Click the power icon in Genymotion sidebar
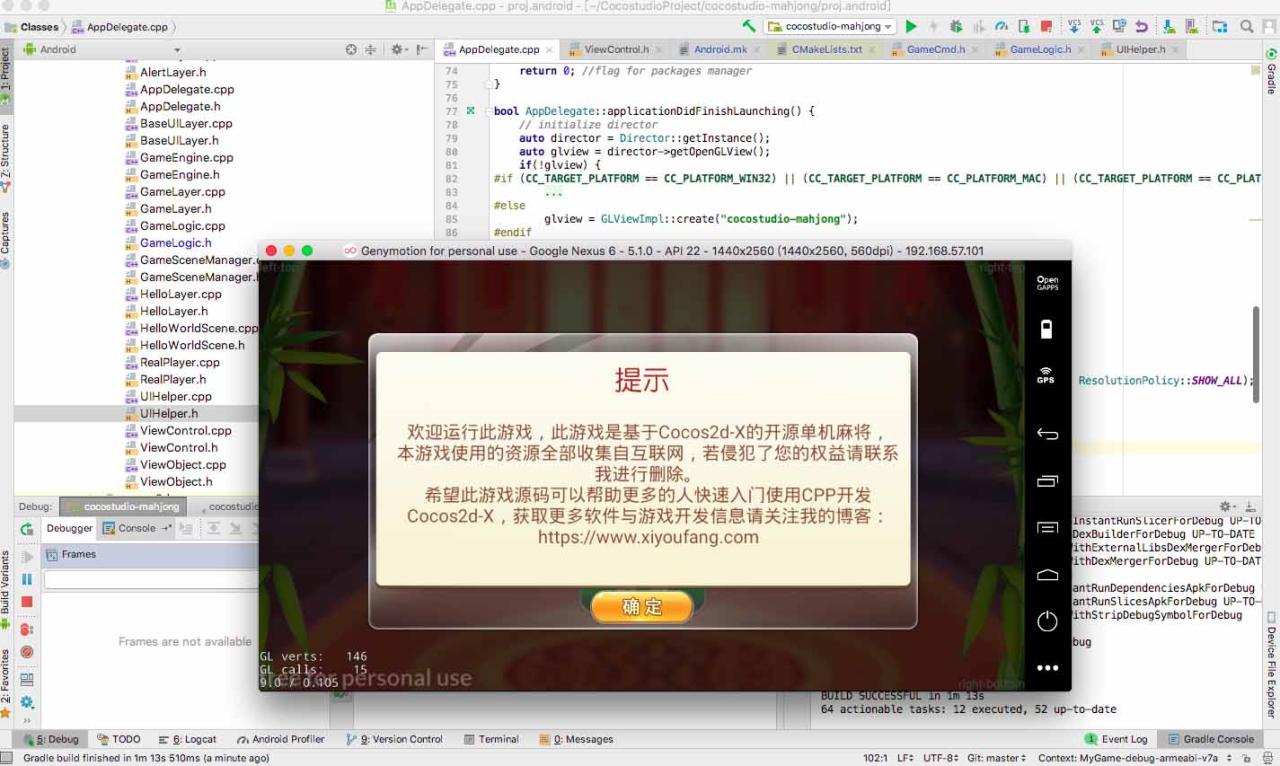 [x=1047, y=621]
